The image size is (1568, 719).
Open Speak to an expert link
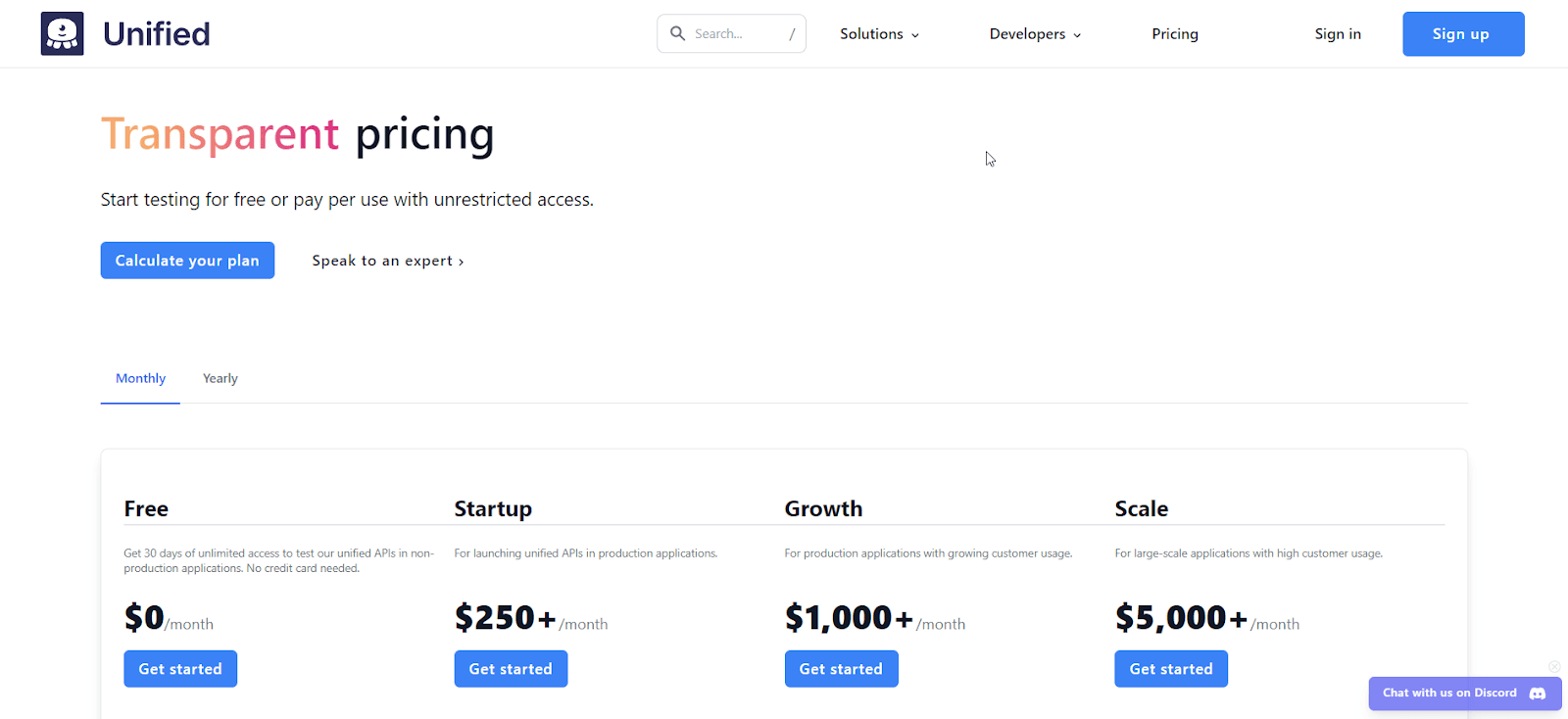pyautogui.click(x=387, y=261)
